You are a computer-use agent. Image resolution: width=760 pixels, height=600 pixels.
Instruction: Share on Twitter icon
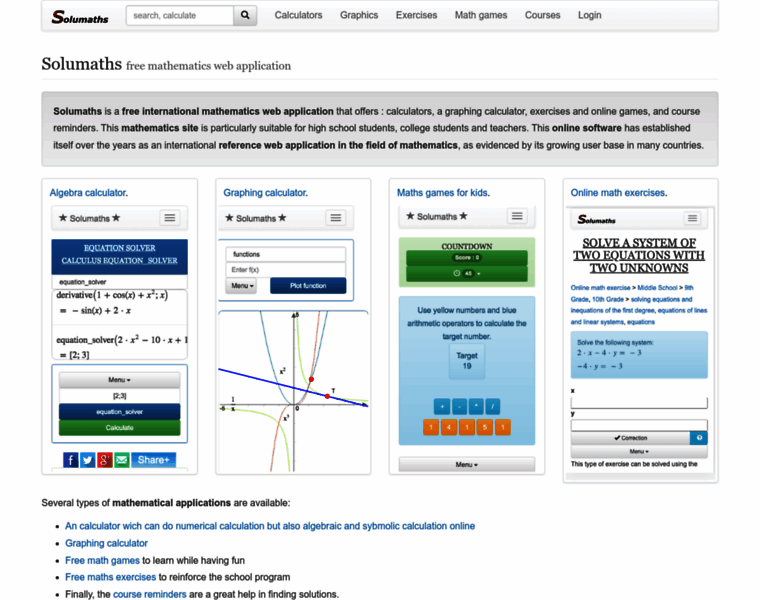tap(88, 460)
